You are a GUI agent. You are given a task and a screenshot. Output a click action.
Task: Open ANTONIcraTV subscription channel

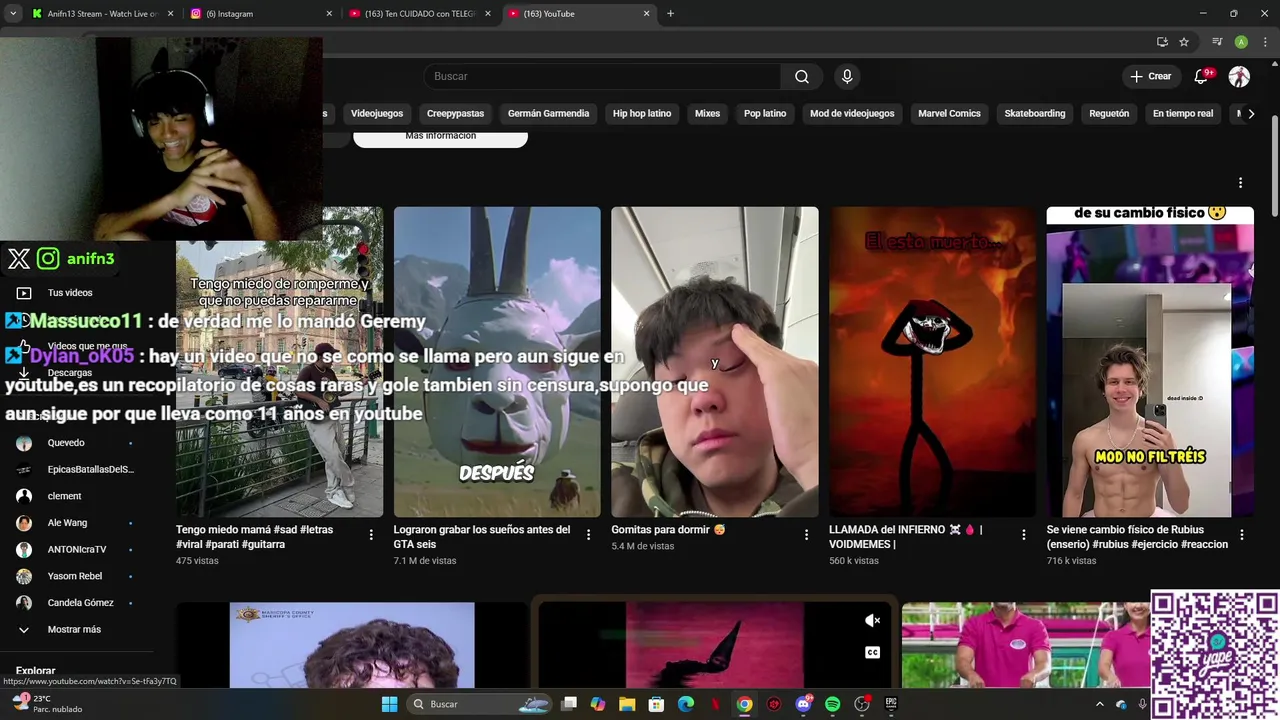click(x=75, y=549)
